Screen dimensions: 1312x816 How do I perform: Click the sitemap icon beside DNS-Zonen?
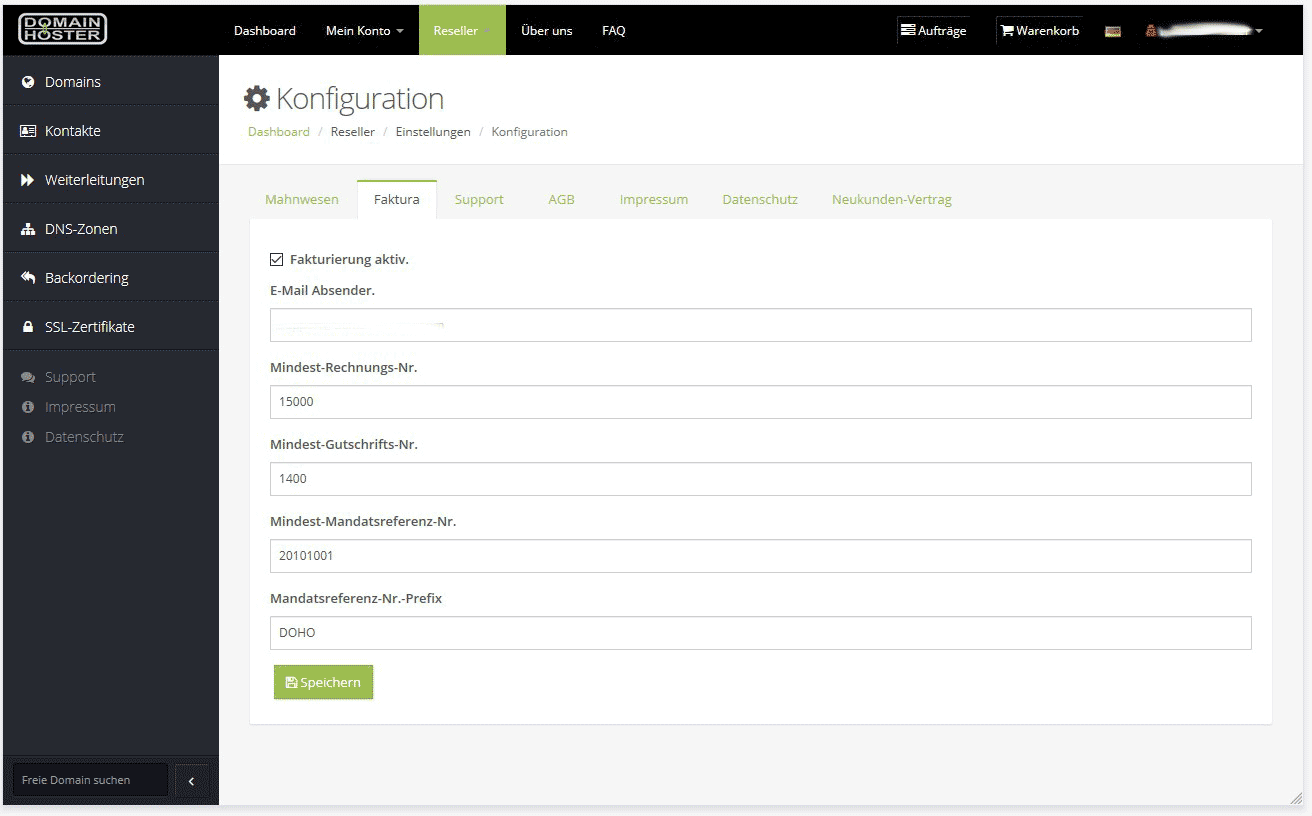28,229
